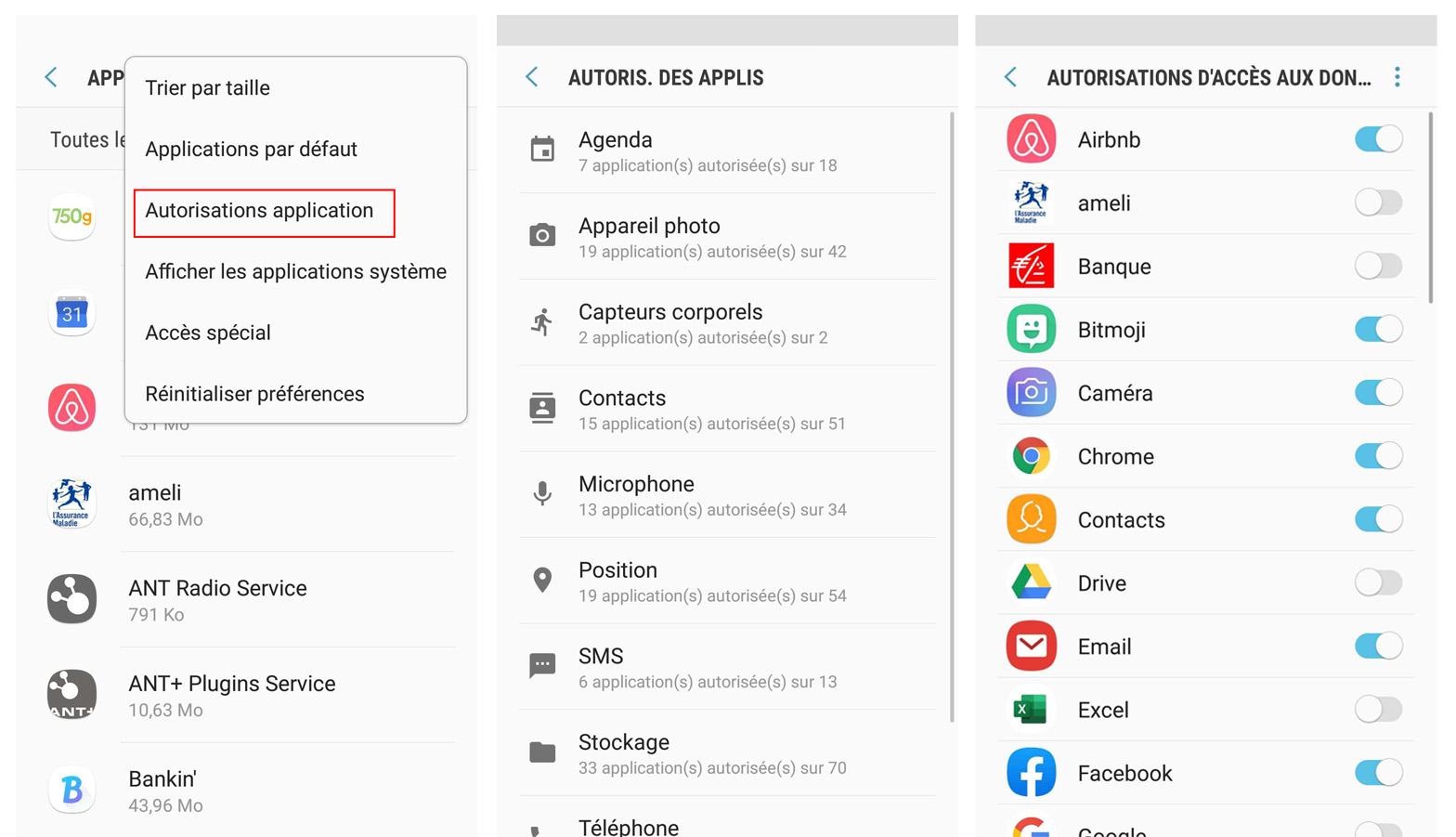Screen dimensions: 1456x837
Task: Open Agenda permission row
Action: tap(727, 150)
